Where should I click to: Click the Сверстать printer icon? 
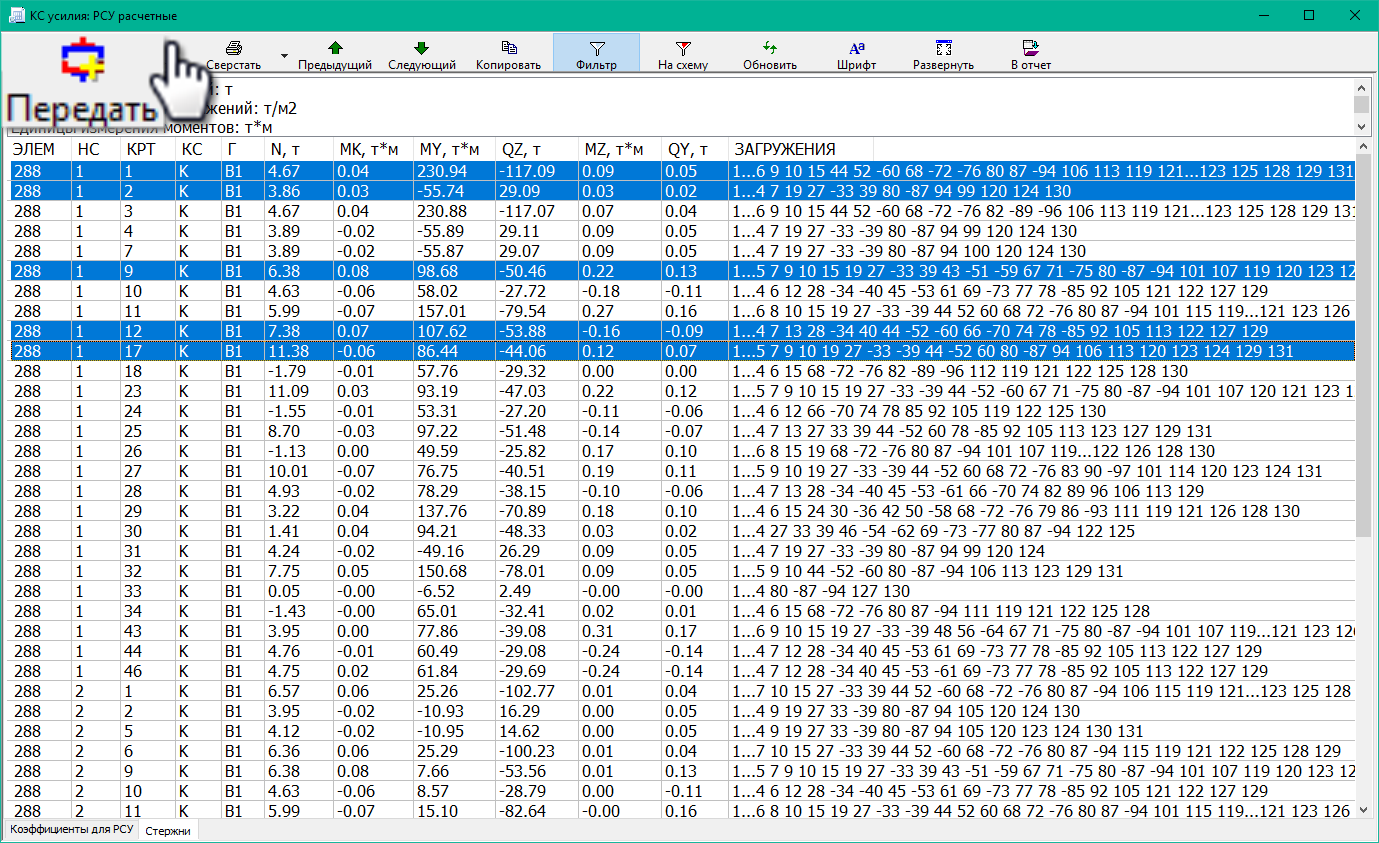[x=234, y=48]
